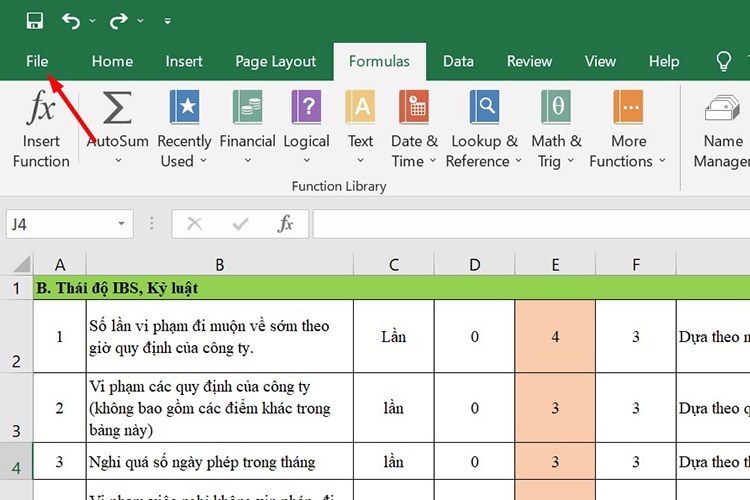Expand the Name Box dropdown arrow
The height and width of the screenshot is (500, 750).
121,224
